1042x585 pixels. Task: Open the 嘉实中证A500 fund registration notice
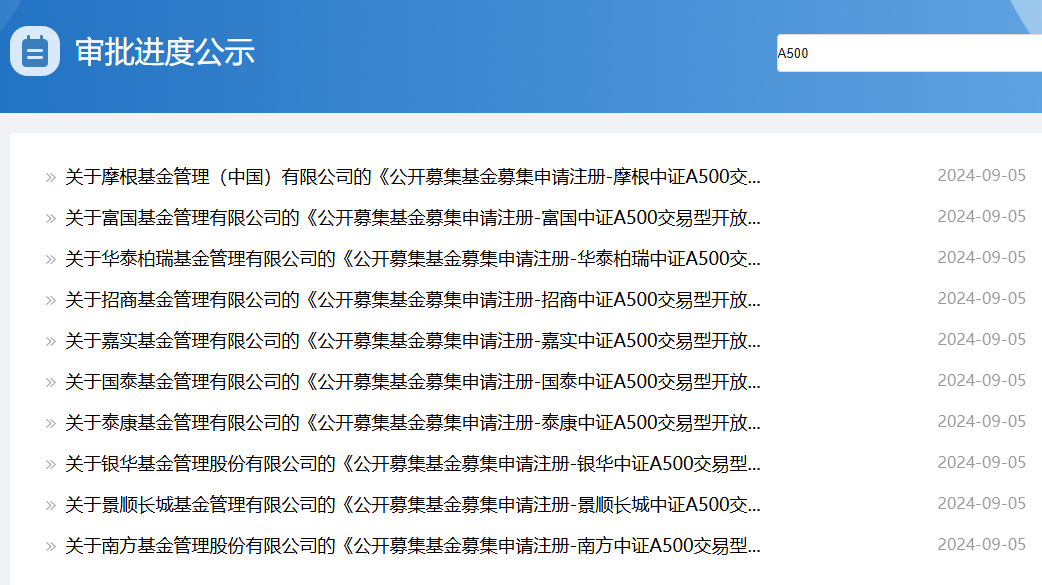413,341
